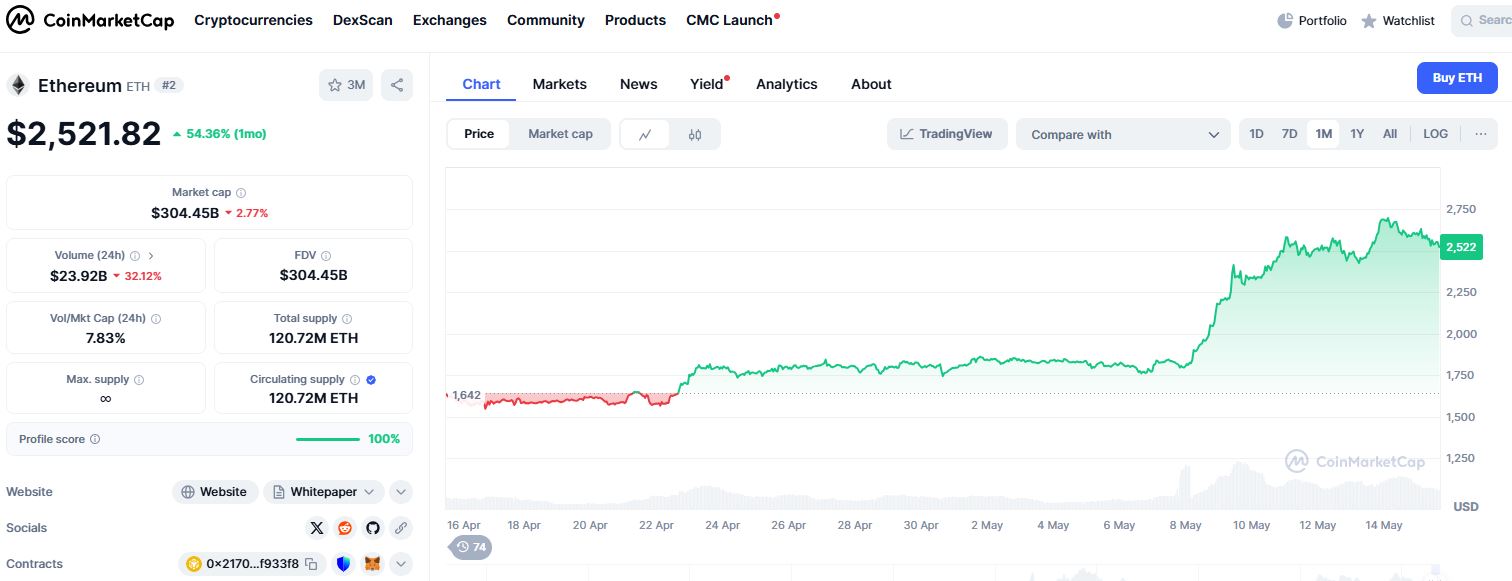Switch to the Yield tab
Screen dimensions: 1512x581
[x=708, y=84]
